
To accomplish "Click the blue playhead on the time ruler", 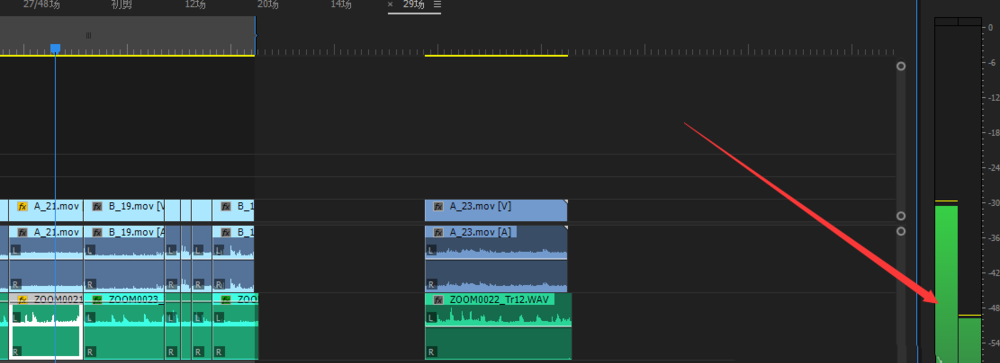I will click(55, 48).
